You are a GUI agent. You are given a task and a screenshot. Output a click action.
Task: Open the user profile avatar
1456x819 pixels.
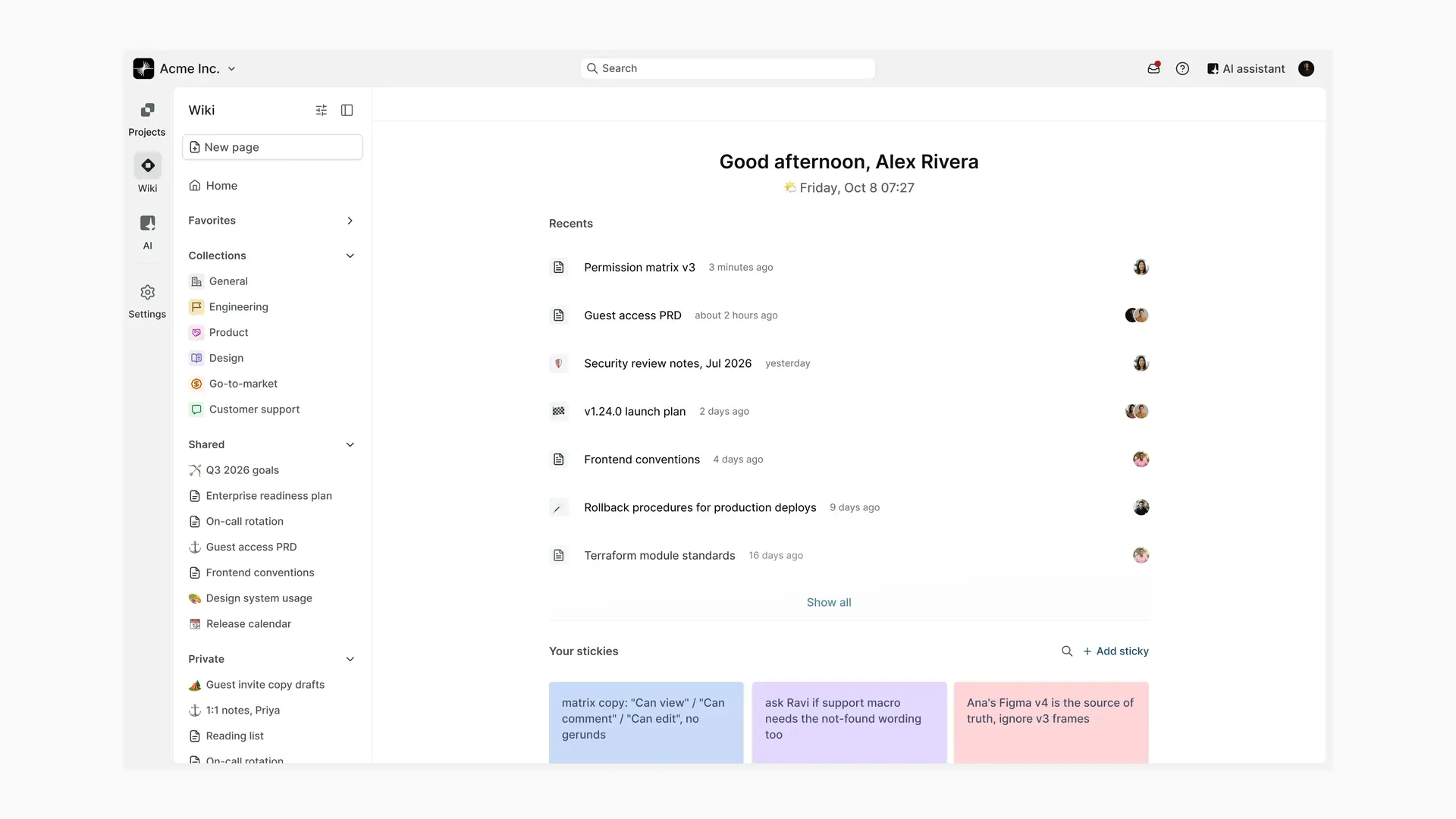click(x=1306, y=68)
